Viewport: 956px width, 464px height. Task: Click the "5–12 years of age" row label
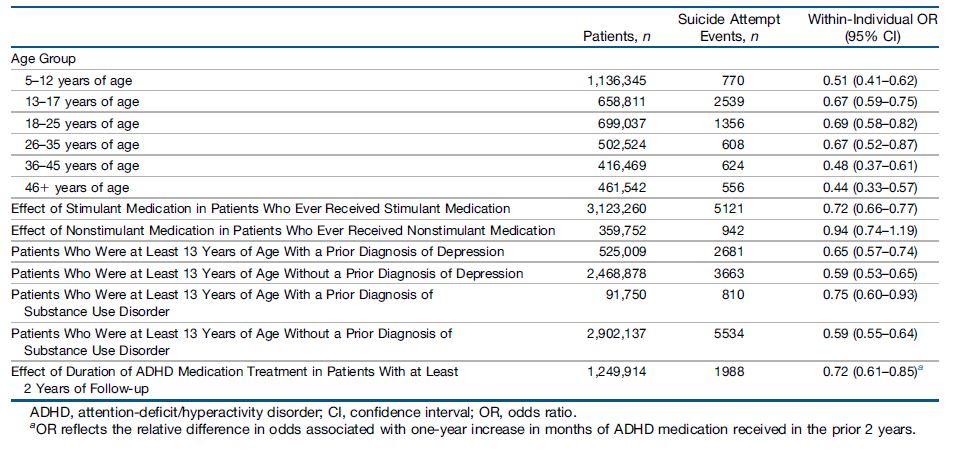pos(79,80)
